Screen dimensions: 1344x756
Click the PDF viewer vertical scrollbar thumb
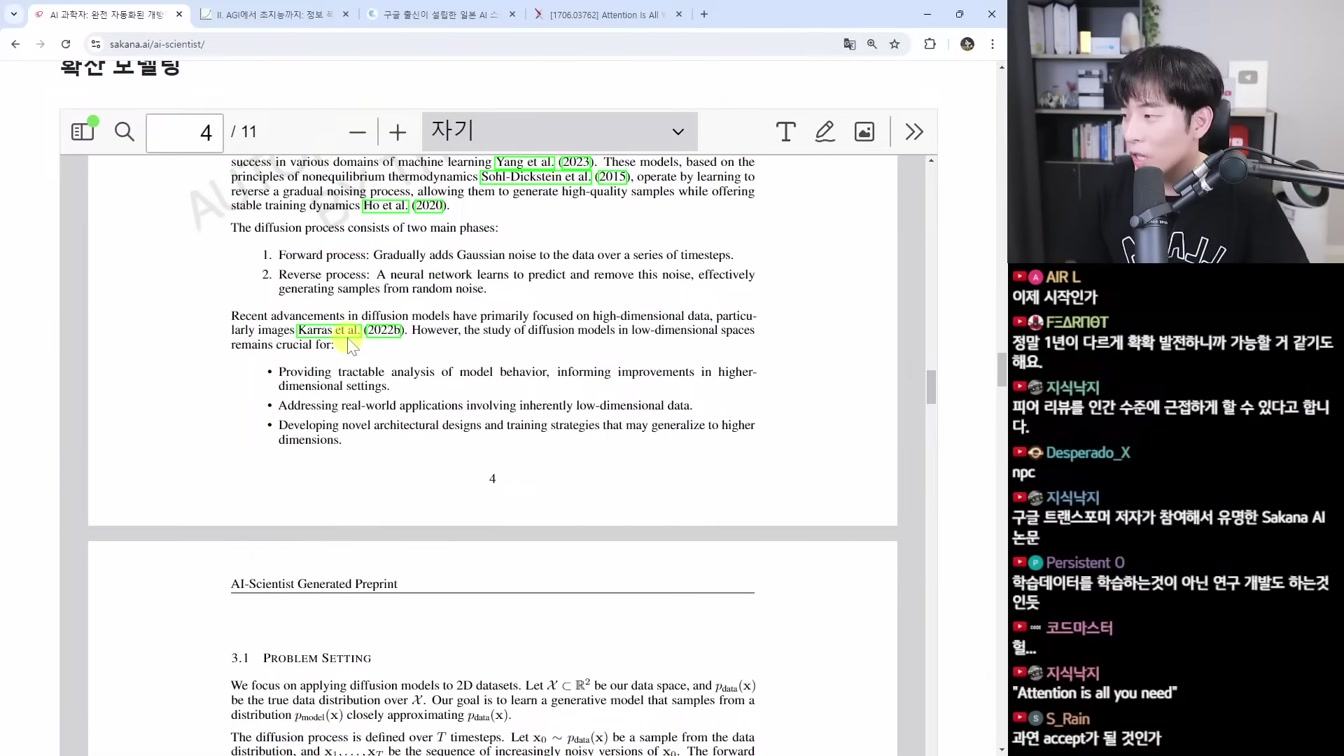pos(931,387)
